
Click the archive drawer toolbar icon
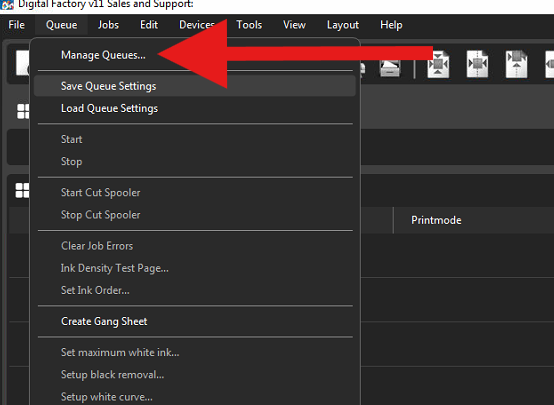[x=389, y=67]
